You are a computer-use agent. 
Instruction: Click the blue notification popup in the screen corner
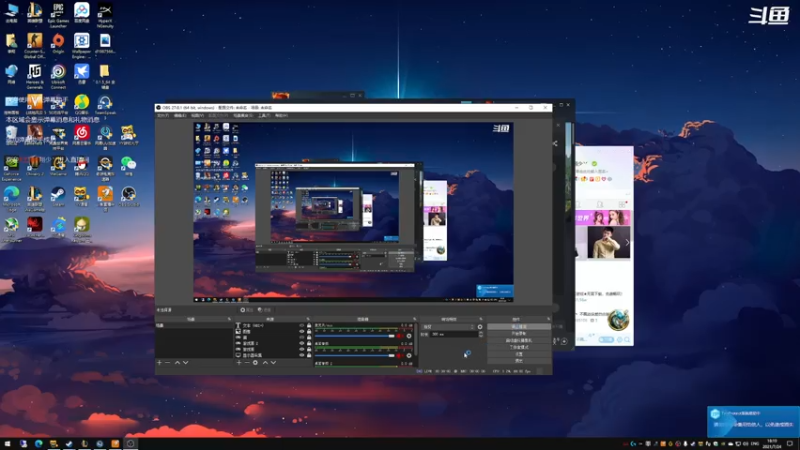pos(753,421)
